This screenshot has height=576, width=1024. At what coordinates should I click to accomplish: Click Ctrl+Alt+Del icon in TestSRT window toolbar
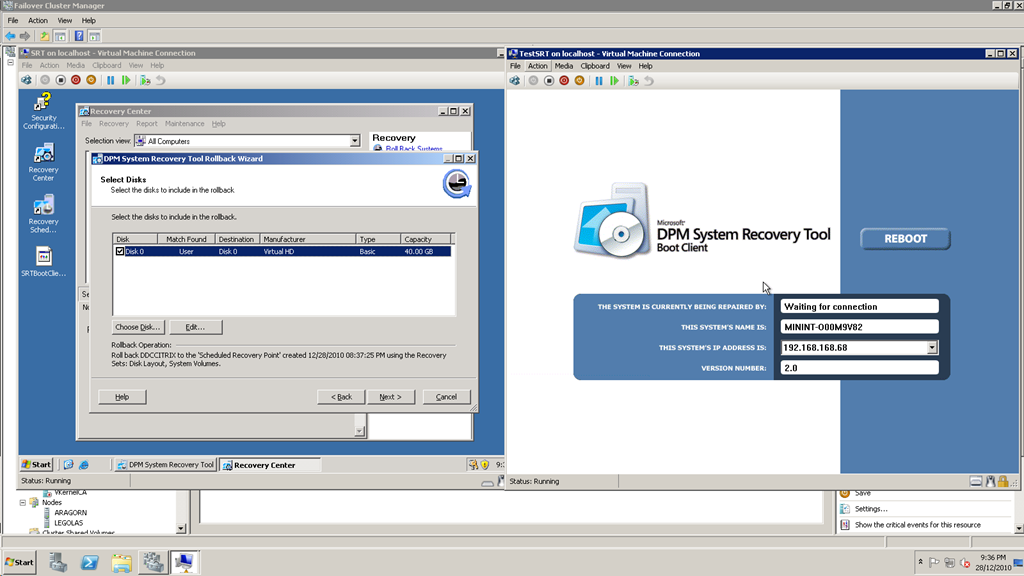coord(515,81)
